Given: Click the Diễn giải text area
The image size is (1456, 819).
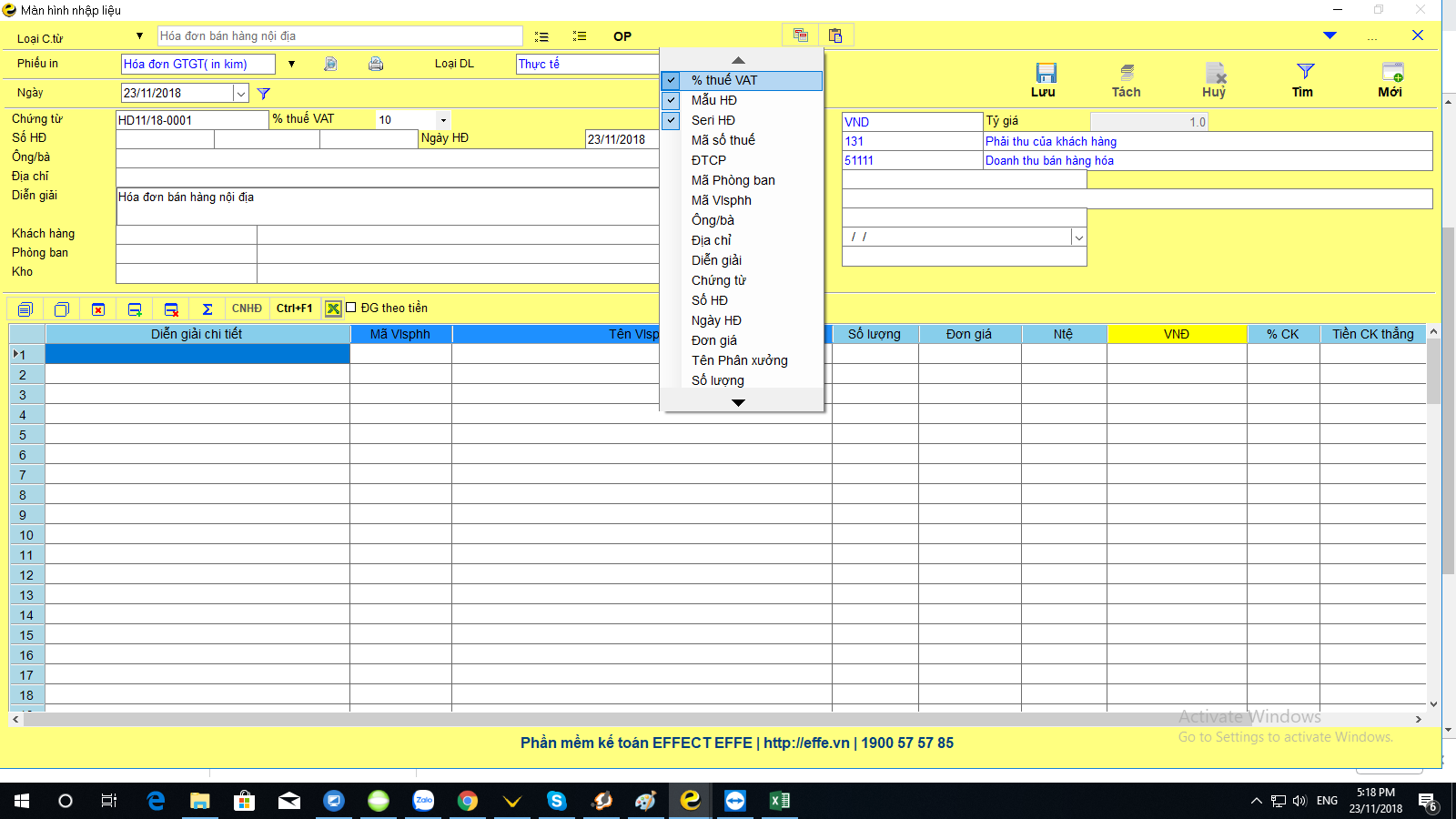Looking at the screenshot, I should (x=388, y=207).
